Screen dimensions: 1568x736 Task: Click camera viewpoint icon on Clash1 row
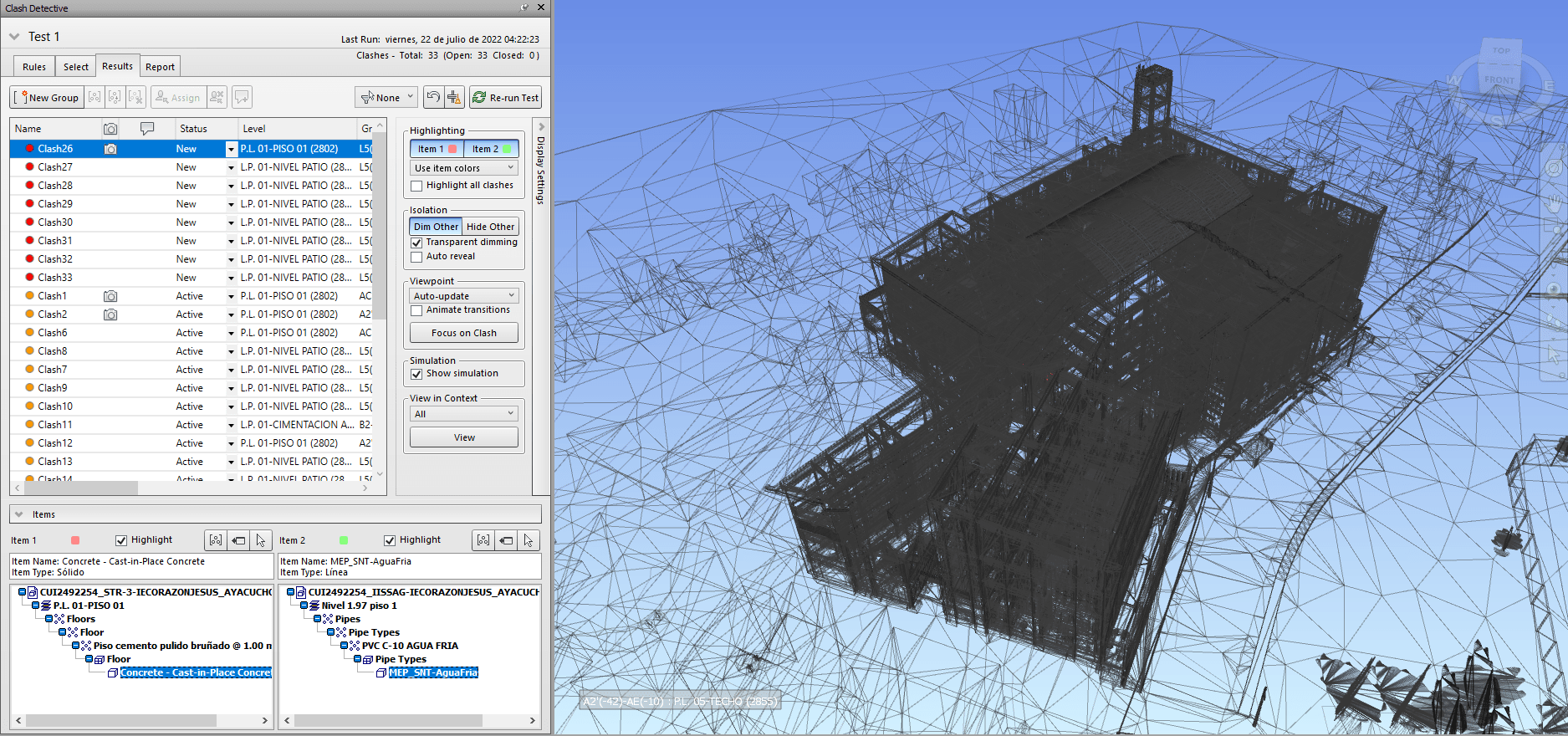click(110, 296)
